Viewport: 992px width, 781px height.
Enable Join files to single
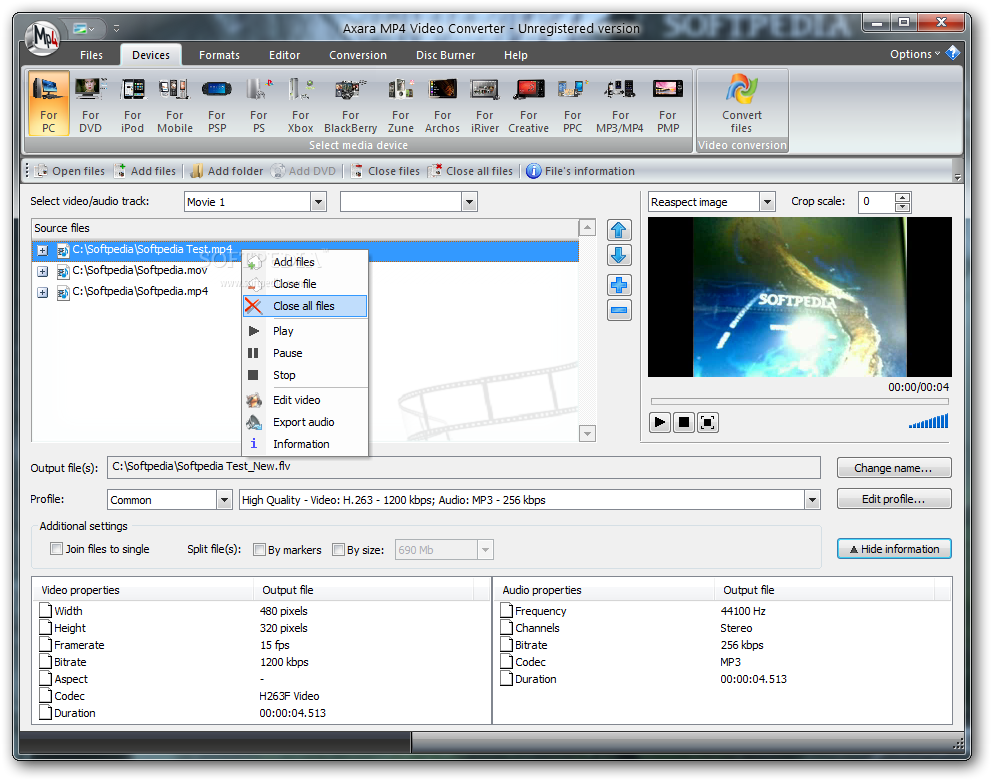point(56,549)
